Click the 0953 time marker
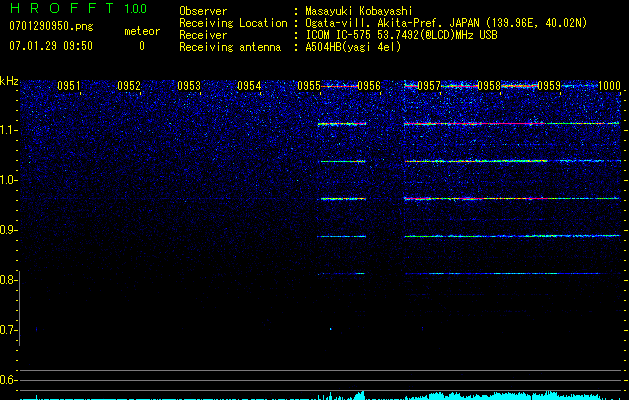This screenshot has width=629, height=400. [189, 86]
